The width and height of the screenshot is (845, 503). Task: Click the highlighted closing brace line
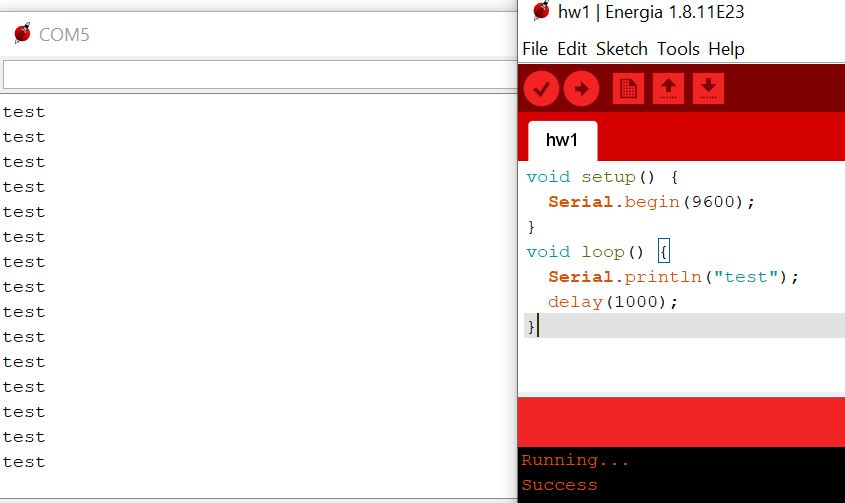[x=684, y=326]
